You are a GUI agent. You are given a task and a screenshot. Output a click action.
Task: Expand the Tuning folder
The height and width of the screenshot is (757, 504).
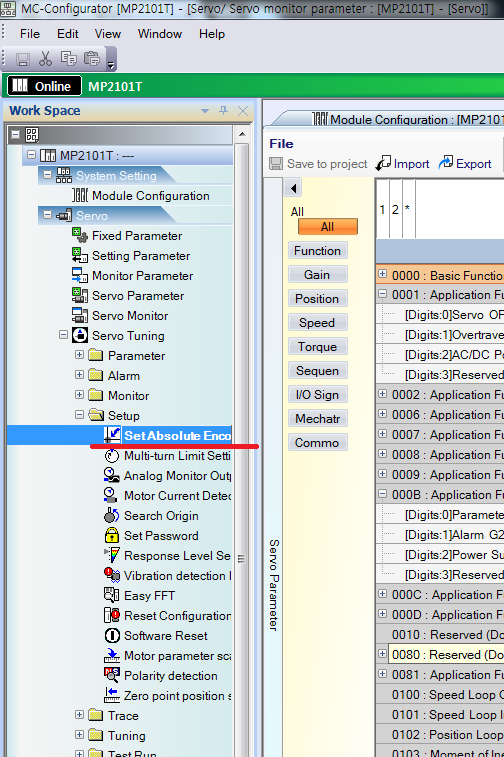[79, 734]
